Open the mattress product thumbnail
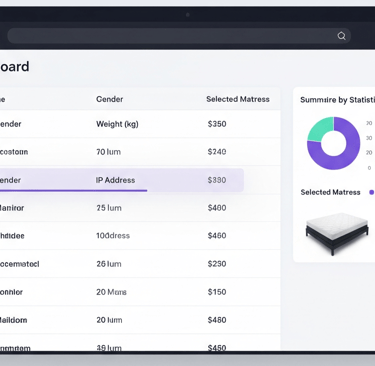Viewport: 375px width, 366px height. point(337,233)
